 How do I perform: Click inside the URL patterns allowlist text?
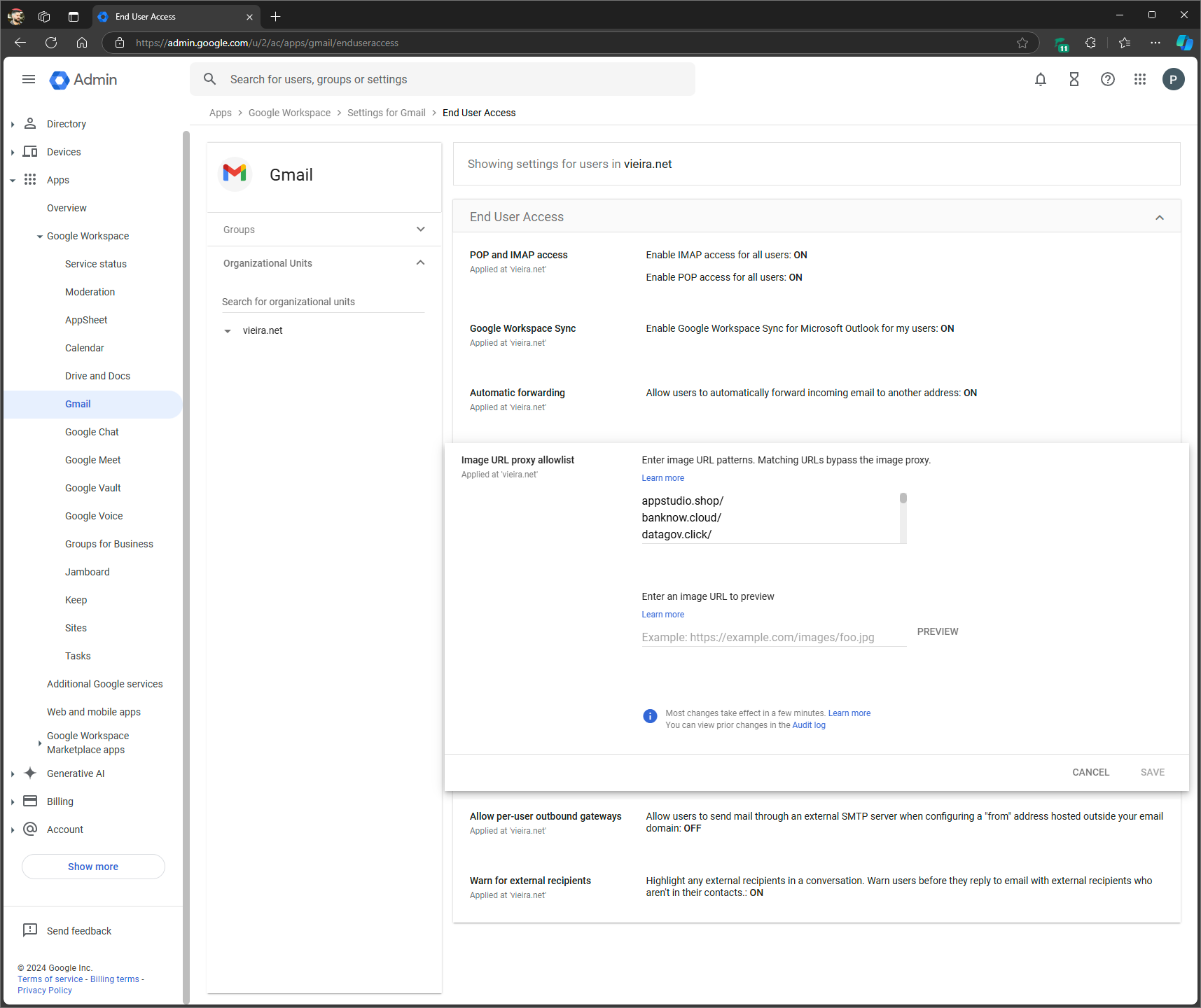pos(770,518)
